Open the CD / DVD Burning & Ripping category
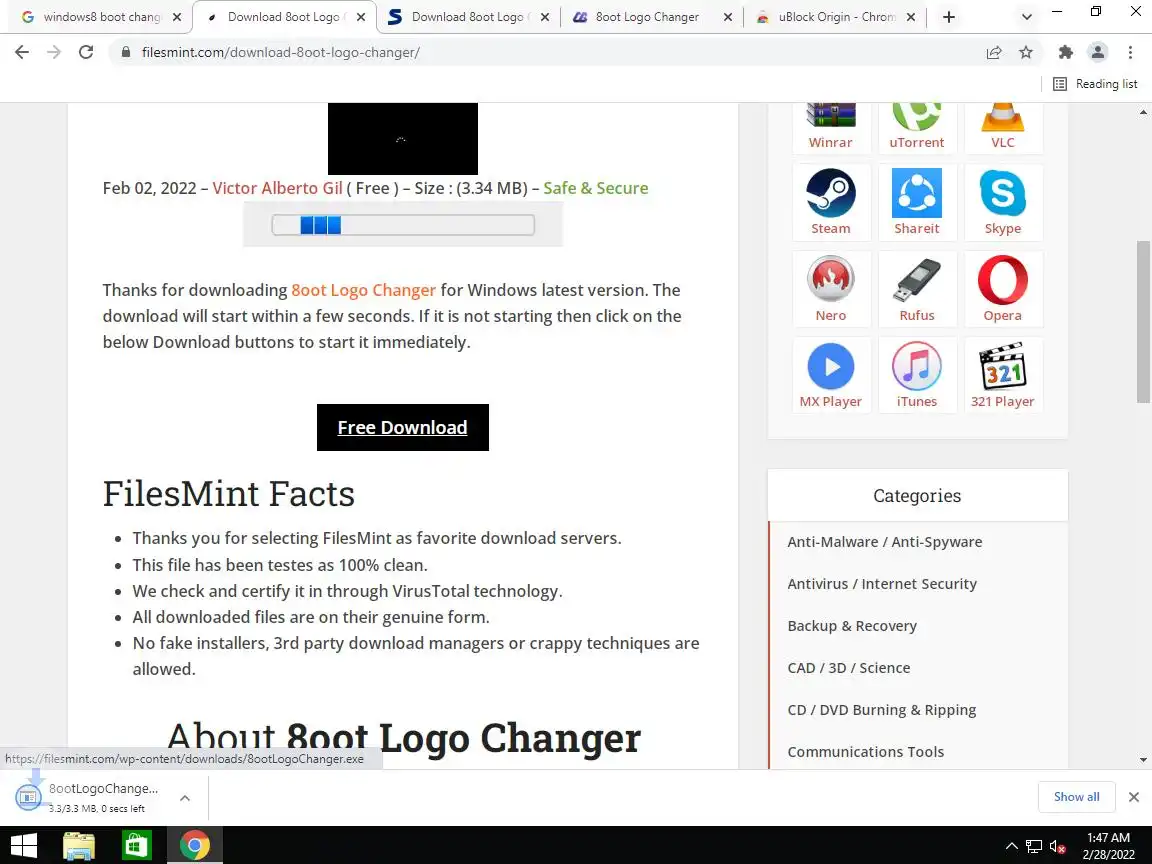 pyautogui.click(x=882, y=710)
